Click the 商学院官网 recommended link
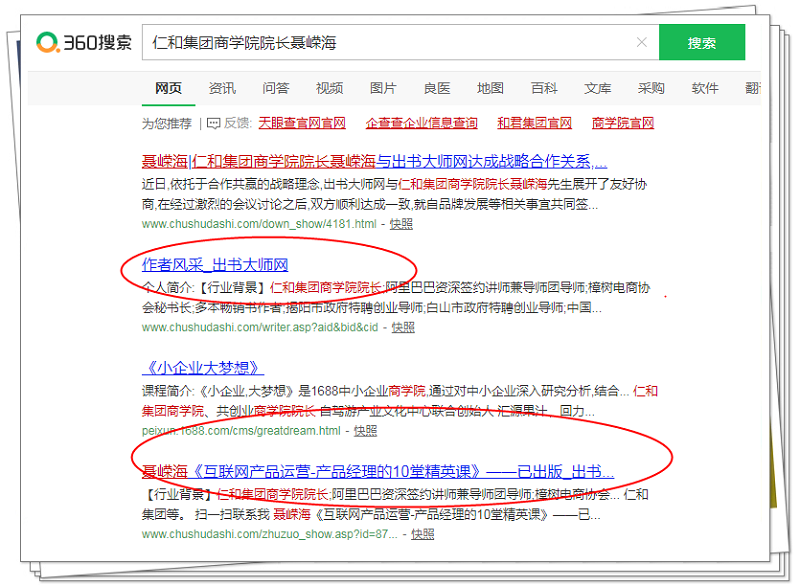Image resolution: width=800 pixels, height=586 pixels. coord(622,124)
